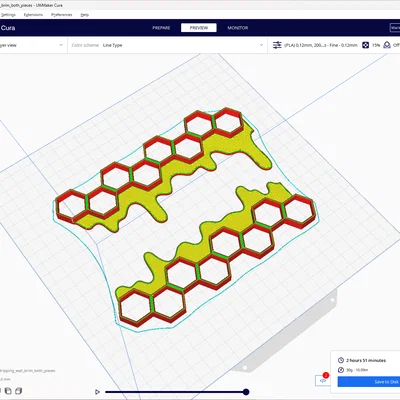This screenshot has width=400, height=400.
Task: Switch to the Monitor stage
Action: (238, 28)
